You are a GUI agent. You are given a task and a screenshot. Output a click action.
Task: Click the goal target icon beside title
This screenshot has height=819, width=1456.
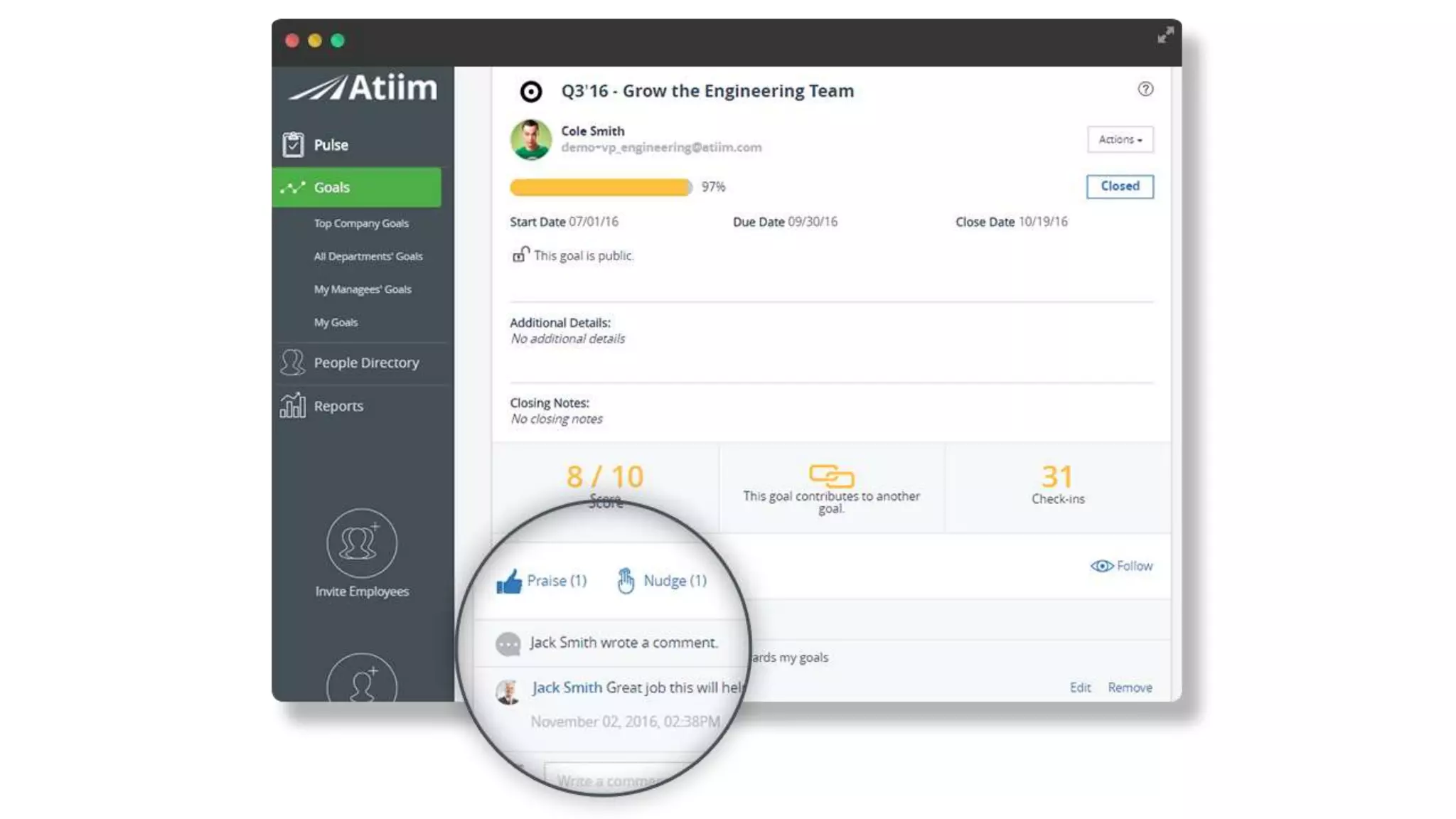click(530, 92)
